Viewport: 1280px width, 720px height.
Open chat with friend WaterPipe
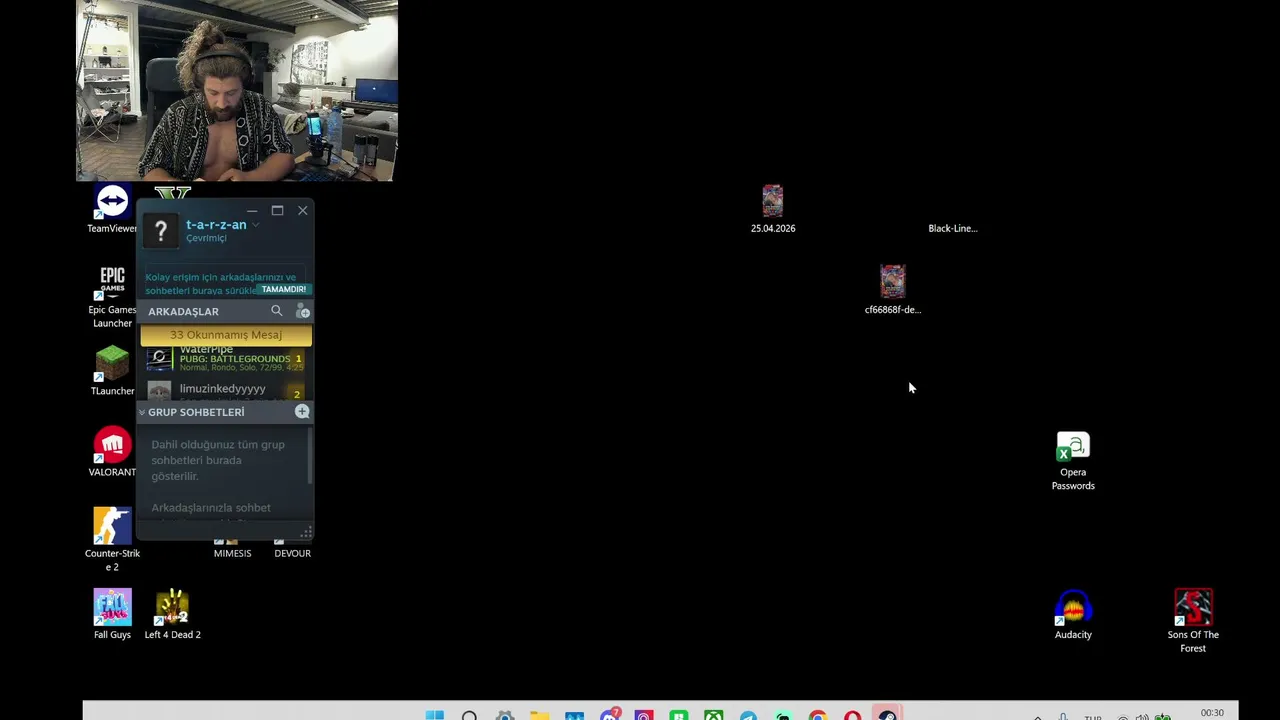coord(226,359)
